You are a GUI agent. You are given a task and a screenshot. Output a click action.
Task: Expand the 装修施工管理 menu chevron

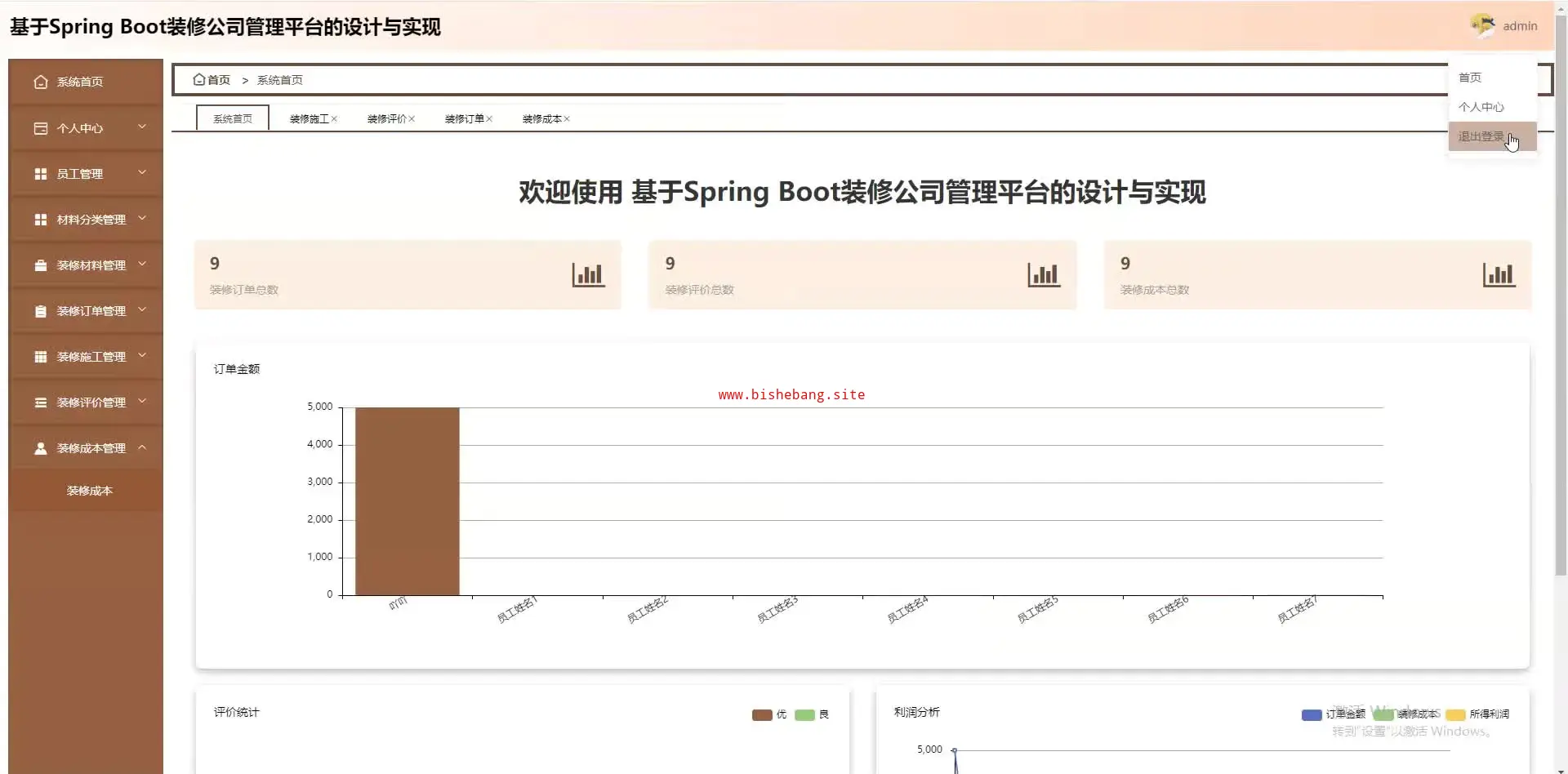pos(142,355)
